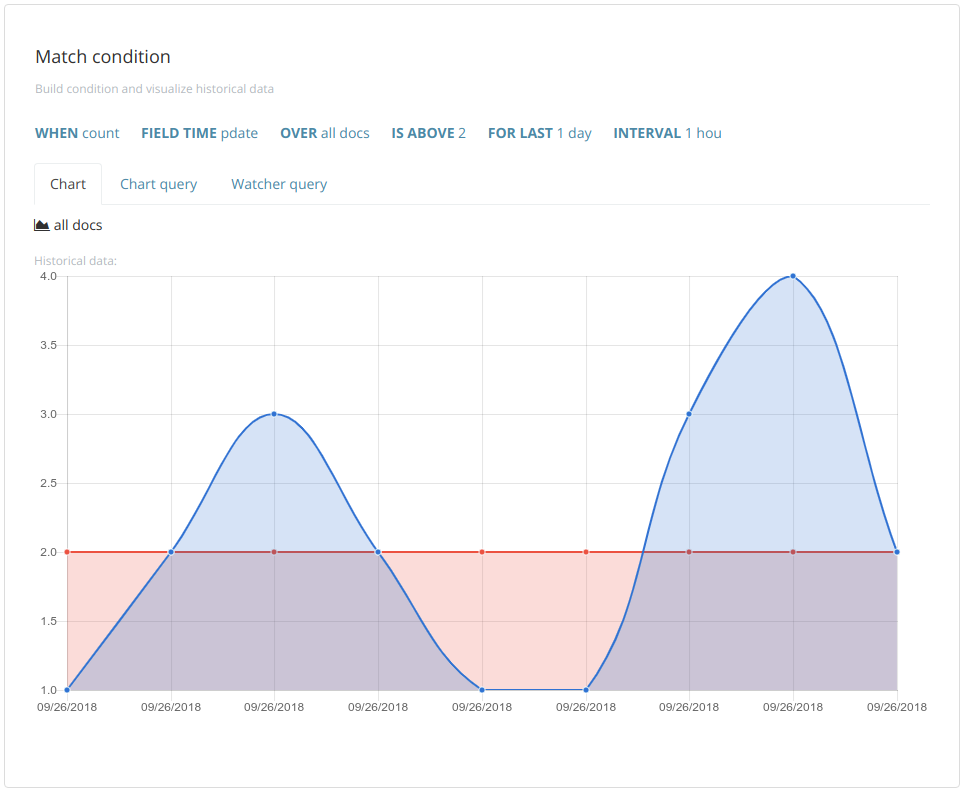The height and width of the screenshot is (793, 964).
Task: Open the FIELD TIME pdate selector
Action: 199,133
